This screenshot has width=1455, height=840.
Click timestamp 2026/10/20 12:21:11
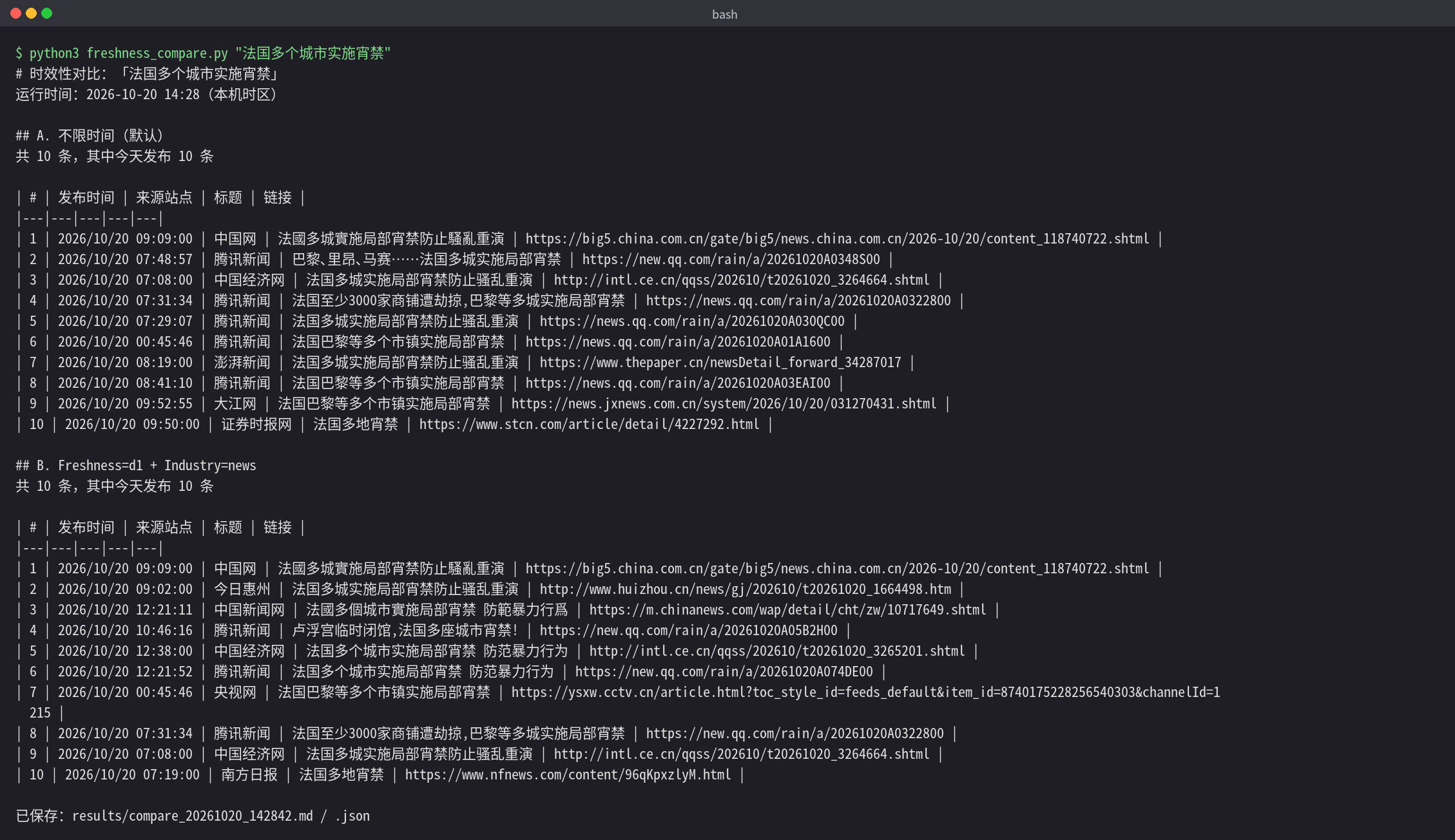125,610
